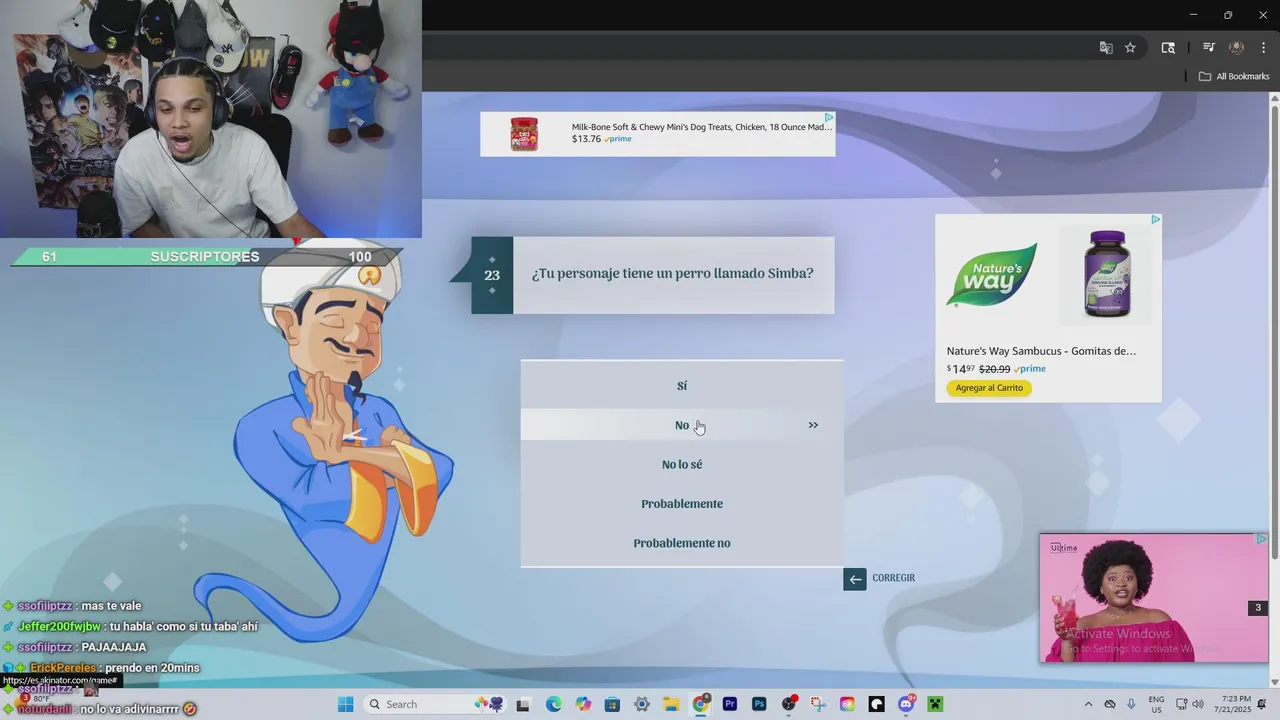Launch Minecraft from the taskbar

pyautogui.click(x=936, y=704)
